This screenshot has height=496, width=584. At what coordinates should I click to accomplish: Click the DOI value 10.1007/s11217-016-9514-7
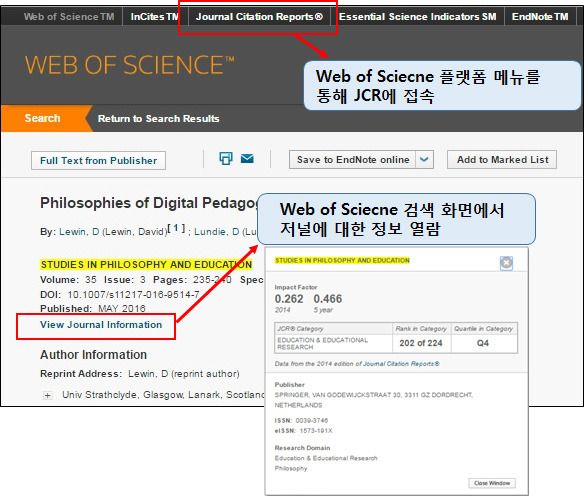133,295
